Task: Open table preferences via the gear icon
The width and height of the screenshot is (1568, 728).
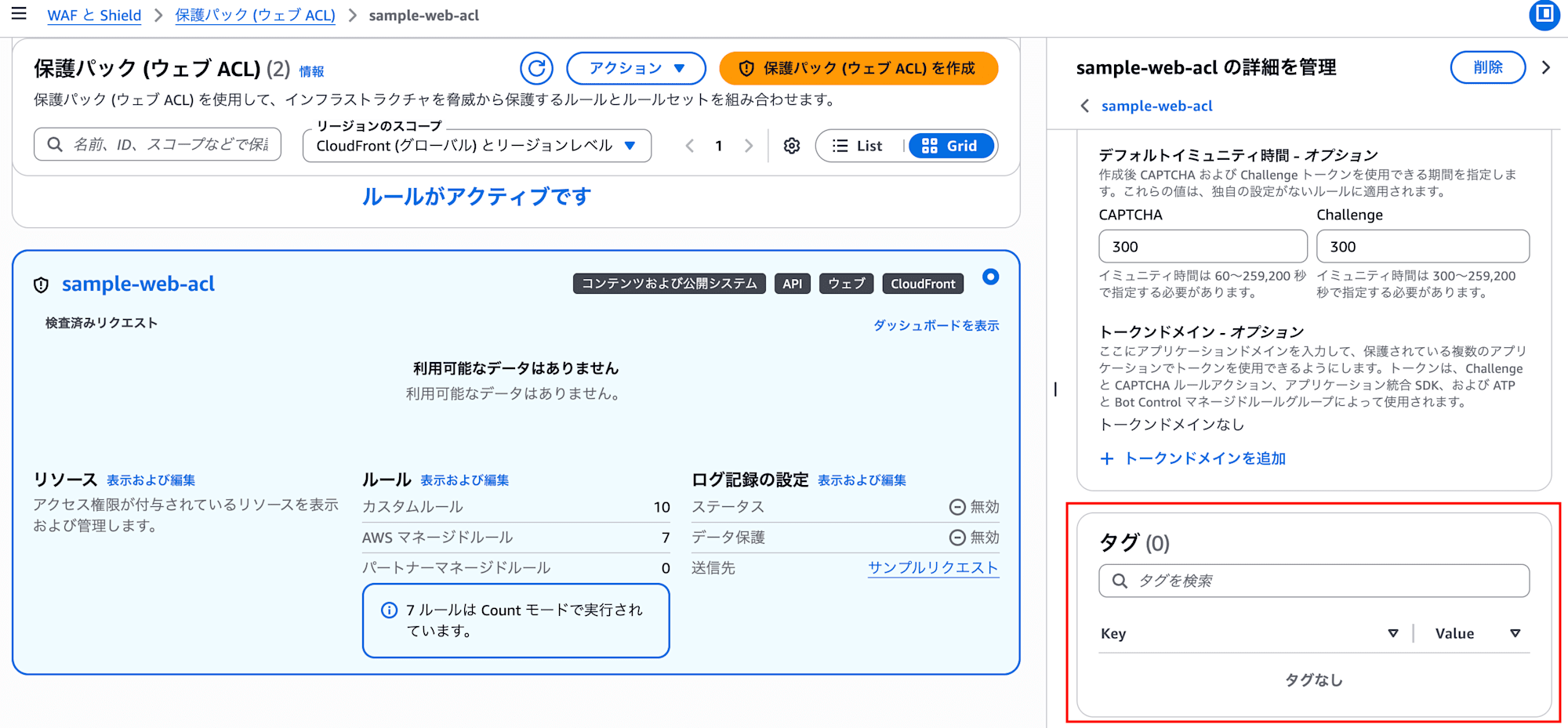Action: (x=792, y=145)
